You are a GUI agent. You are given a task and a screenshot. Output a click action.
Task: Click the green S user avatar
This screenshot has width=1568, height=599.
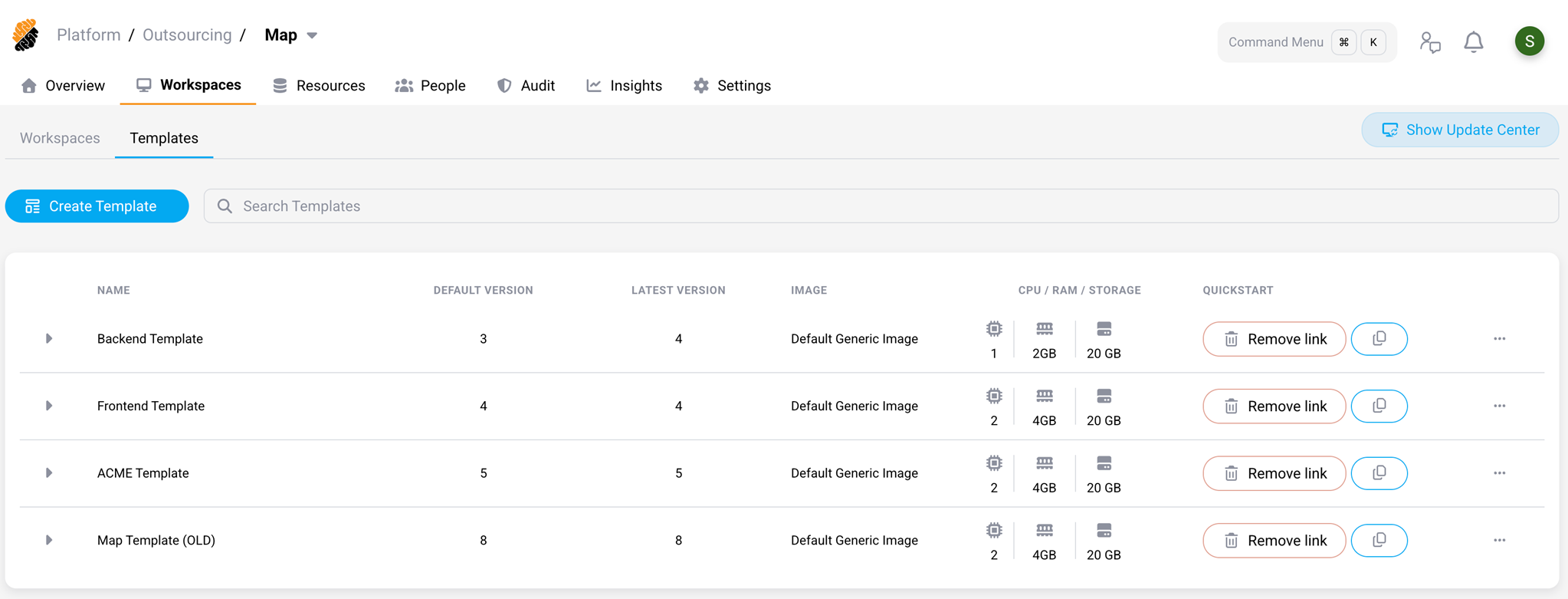(x=1529, y=41)
